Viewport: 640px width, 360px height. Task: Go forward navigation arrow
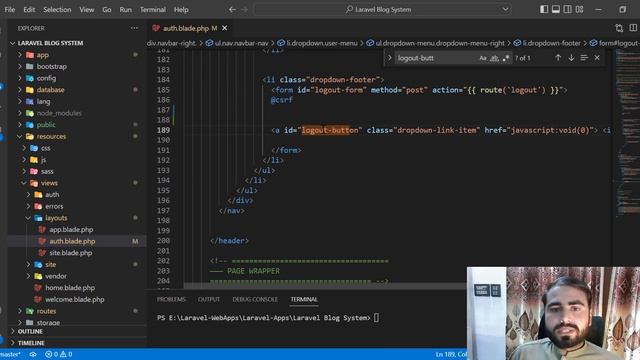pyautogui.click(x=244, y=9)
